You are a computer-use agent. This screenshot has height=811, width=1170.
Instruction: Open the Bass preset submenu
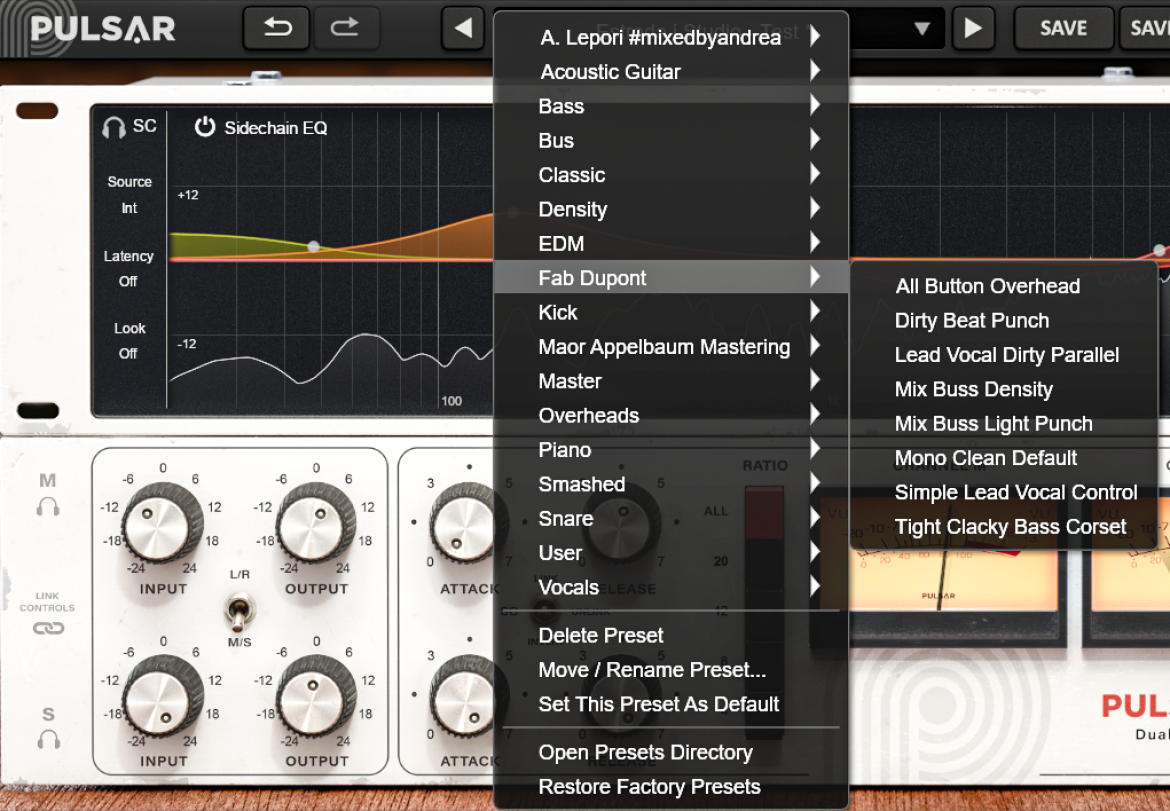pyautogui.click(x=671, y=106)
